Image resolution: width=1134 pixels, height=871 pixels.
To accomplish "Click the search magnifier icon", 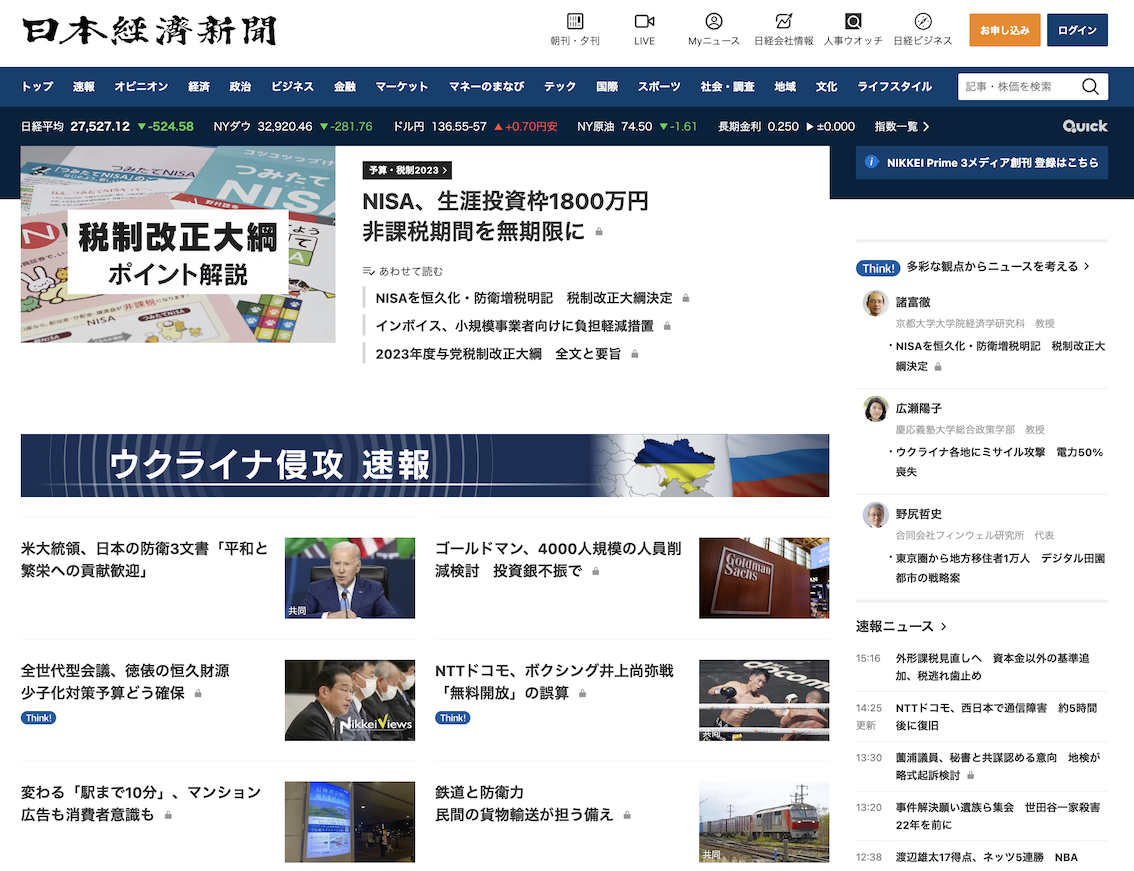I will pos(1090,87).
